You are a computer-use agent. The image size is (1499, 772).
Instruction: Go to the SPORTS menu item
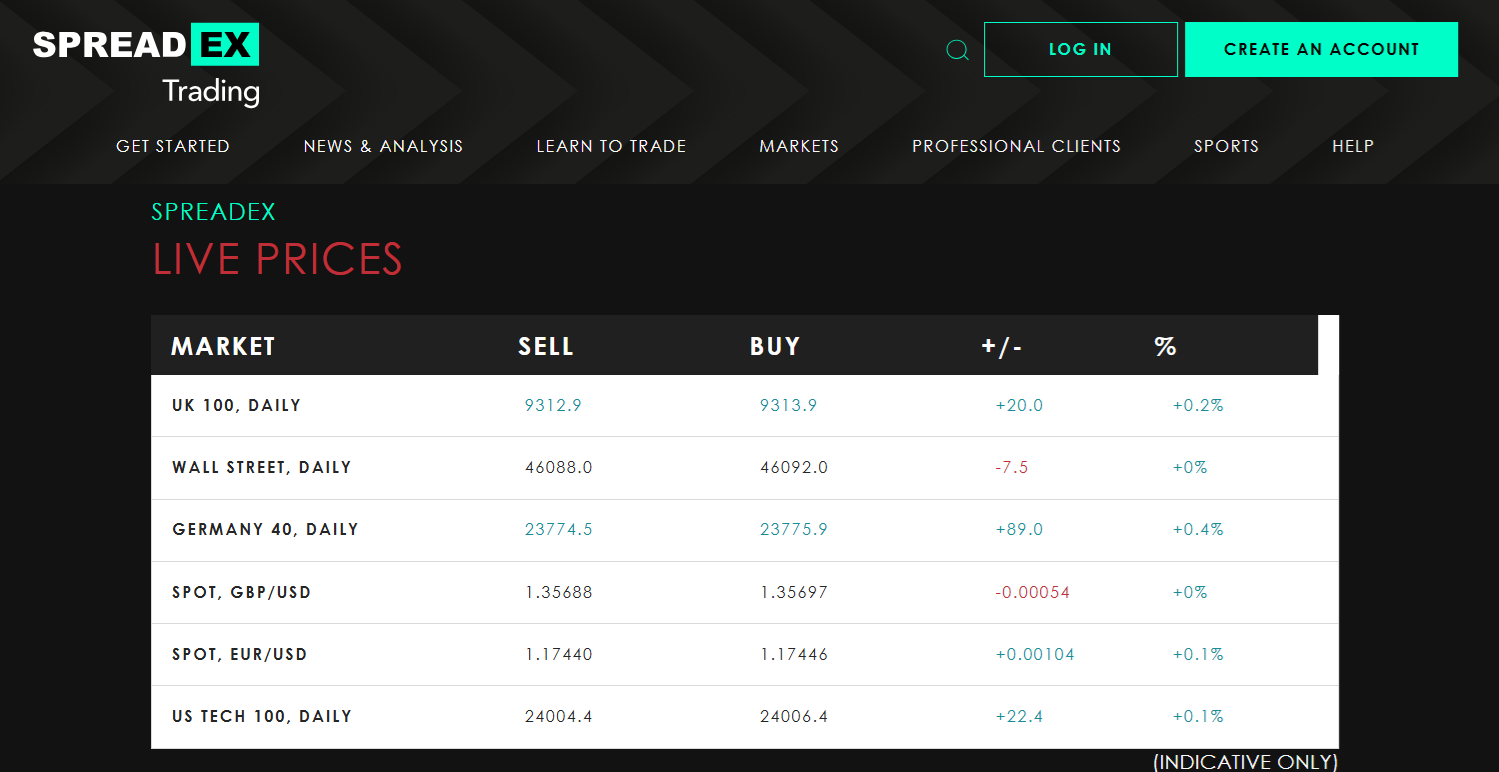[x=1226, y=146]
